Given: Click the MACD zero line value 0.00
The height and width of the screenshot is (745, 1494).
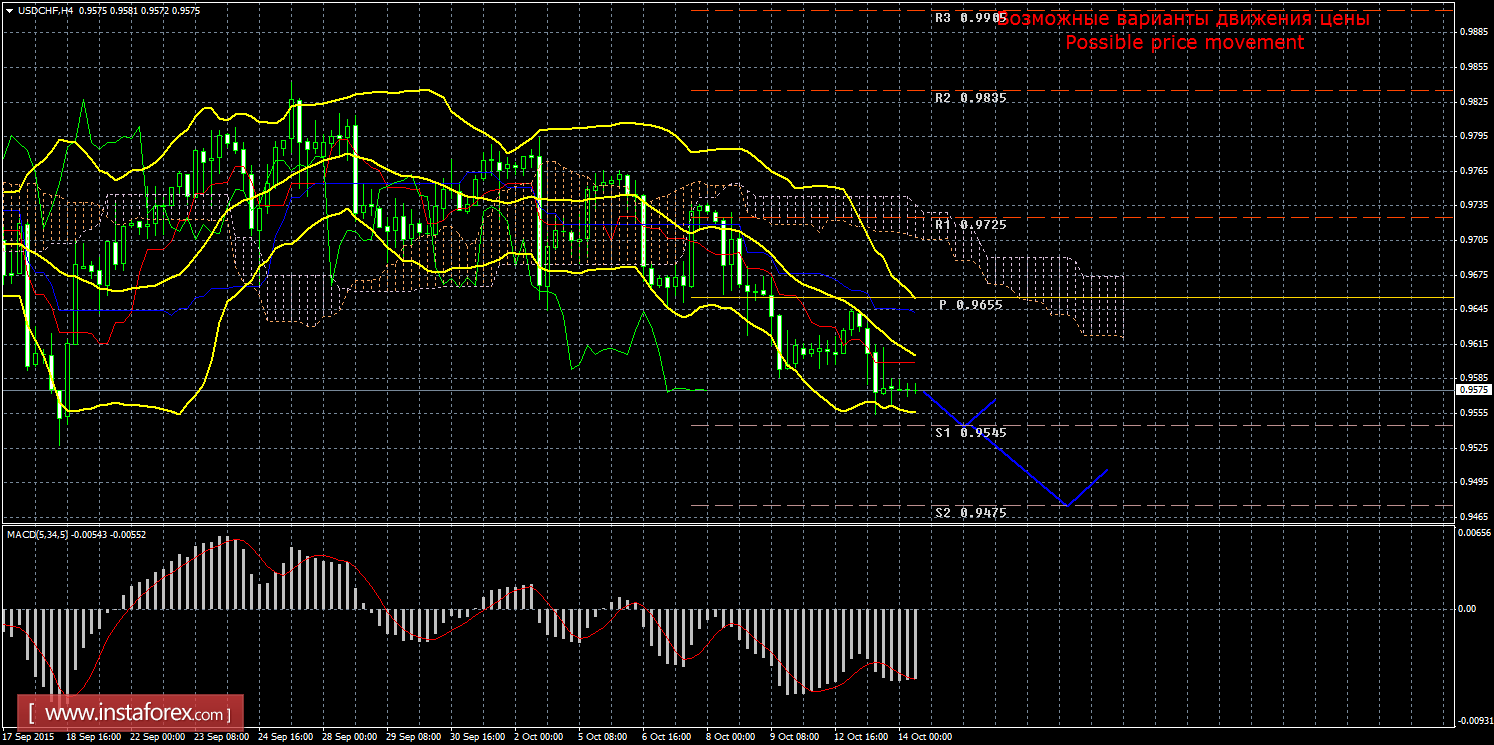Looking at the screenshot, I should click(x=1466, y=608).
